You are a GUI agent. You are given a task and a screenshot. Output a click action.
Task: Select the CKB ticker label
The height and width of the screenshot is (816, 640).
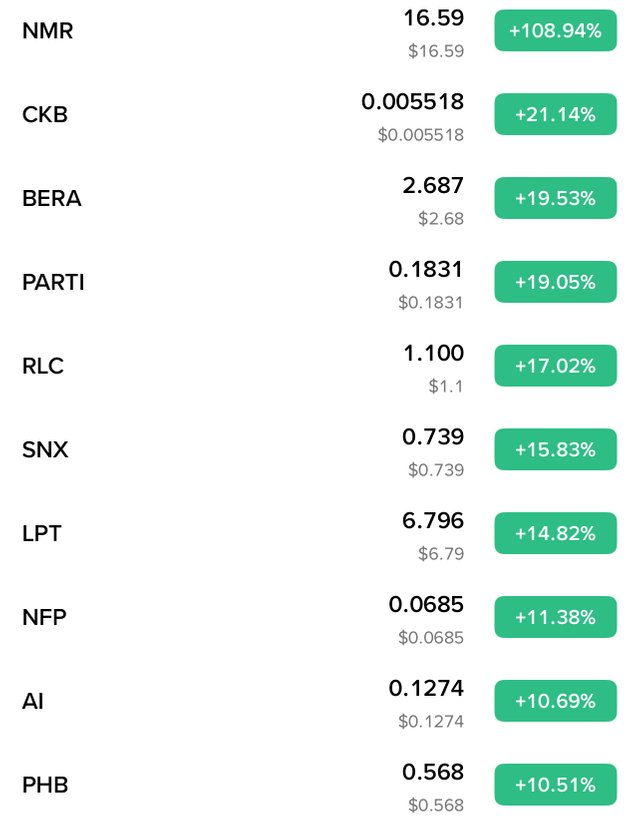pyautogui.click(x=45, y=114)
